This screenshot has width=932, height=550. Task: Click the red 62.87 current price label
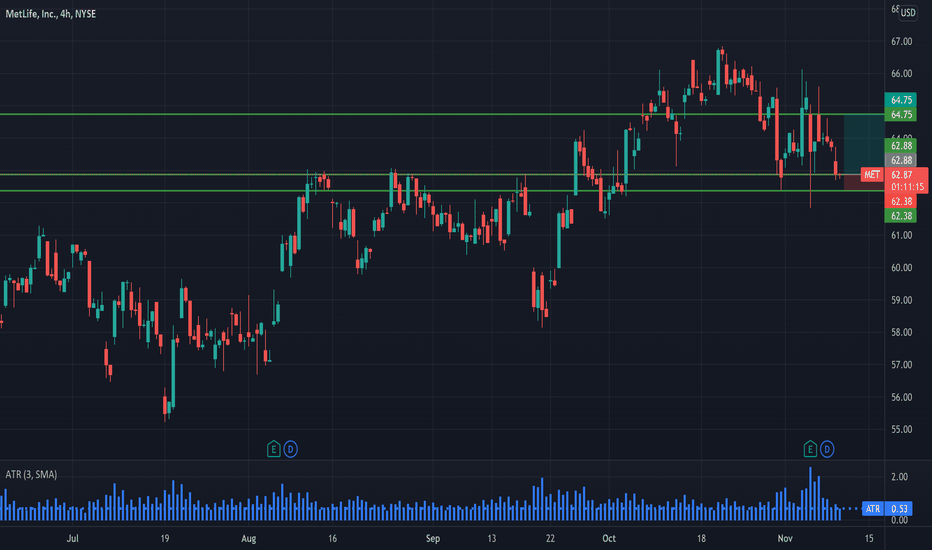pyautogui.click(x=902, y=175)
